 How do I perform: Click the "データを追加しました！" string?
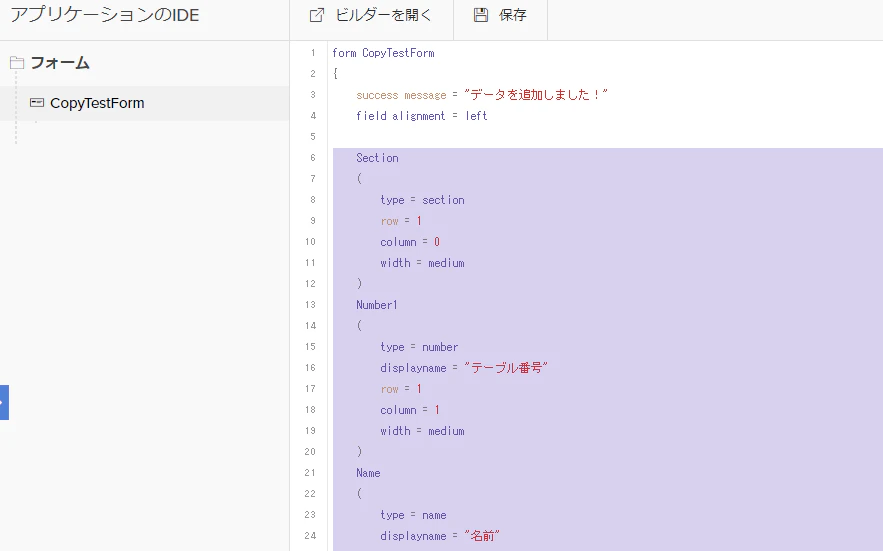coord(536,95)
